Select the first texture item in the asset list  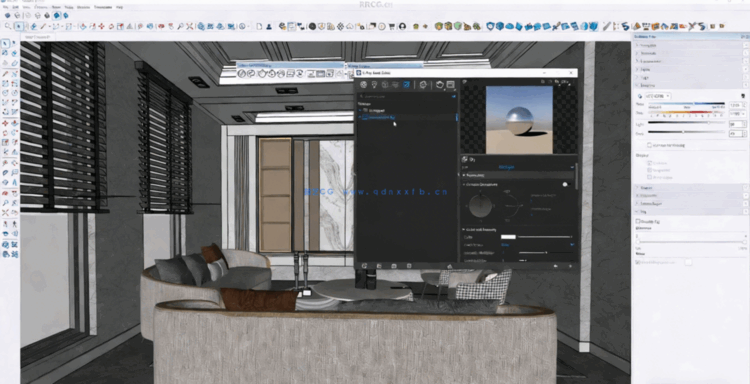(407, 110)
